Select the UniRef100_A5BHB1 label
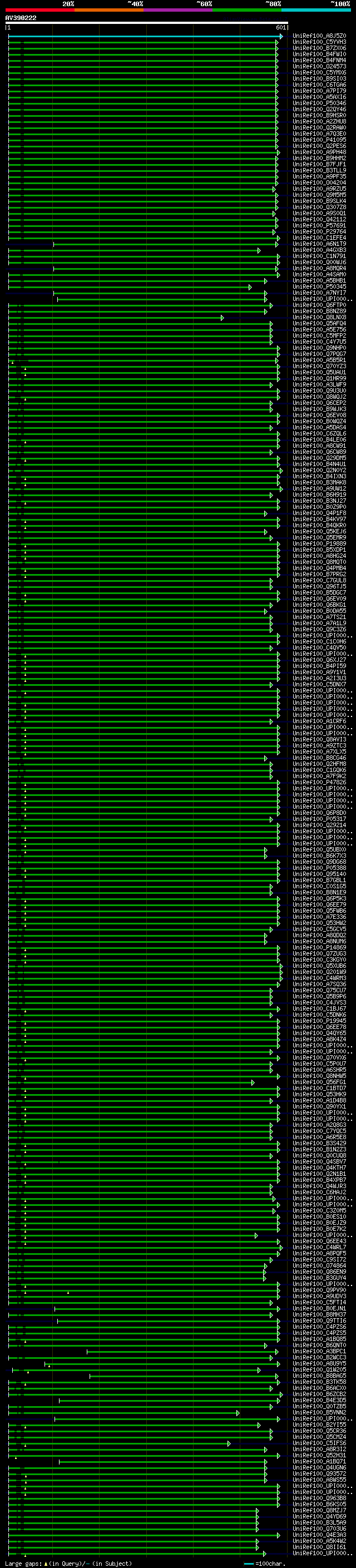The image size is (356, 1568). (x=319, y=280)
